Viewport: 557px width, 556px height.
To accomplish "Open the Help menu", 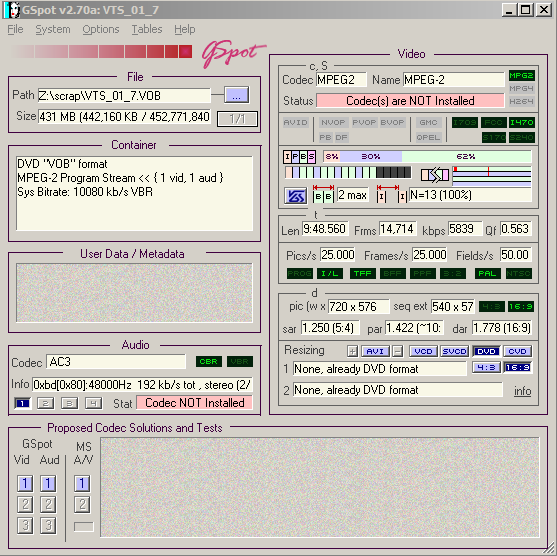I will 184,29.
